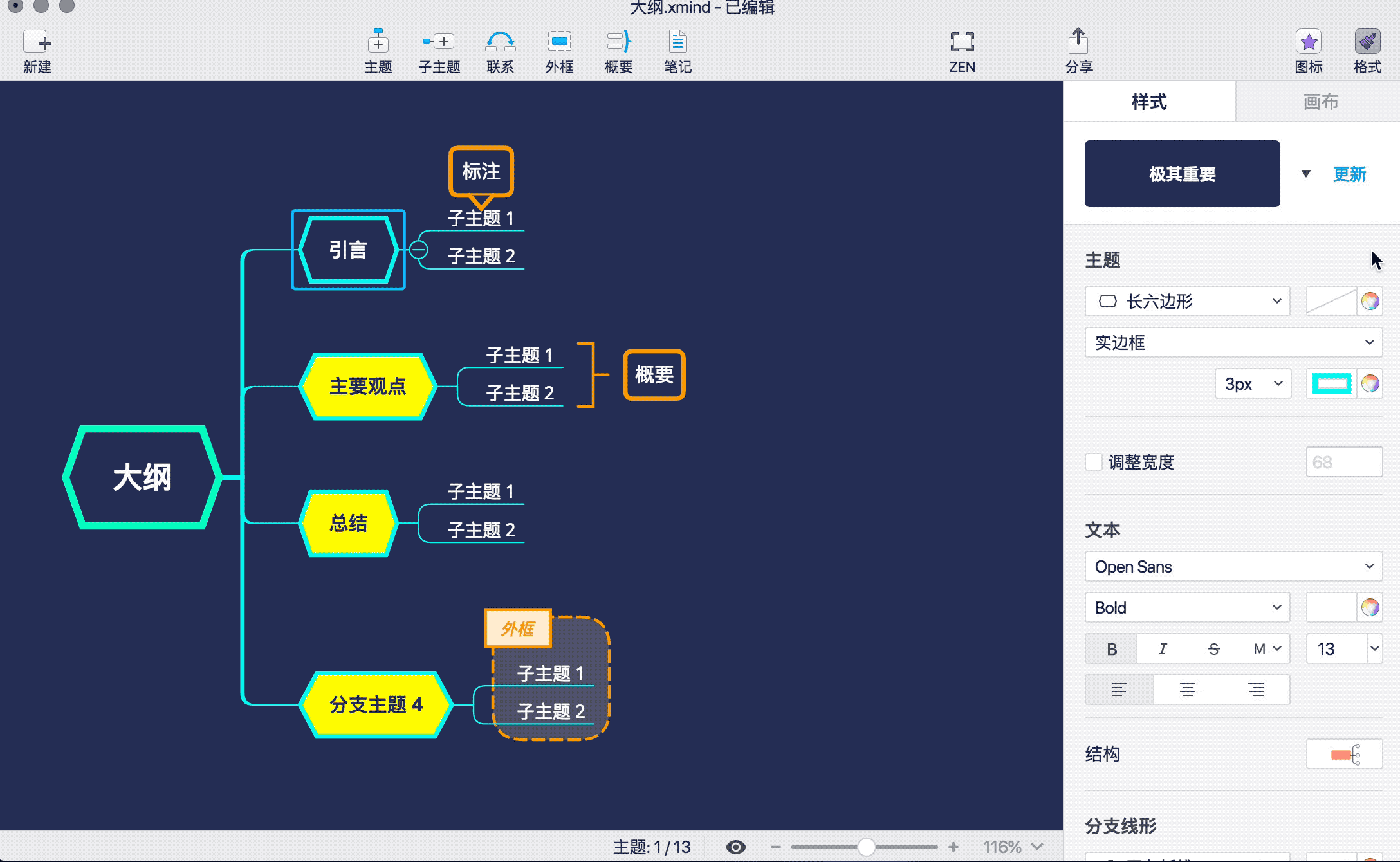The image size is (1400, 862).
Task: Add a boundary with the 外框 icon
Action: point(559,50)
